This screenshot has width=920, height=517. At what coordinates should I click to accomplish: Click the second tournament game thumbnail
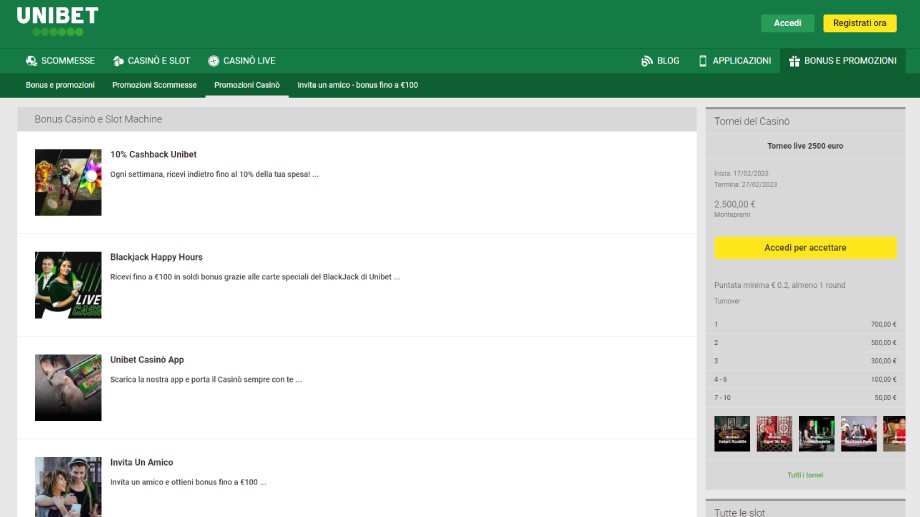774,434
